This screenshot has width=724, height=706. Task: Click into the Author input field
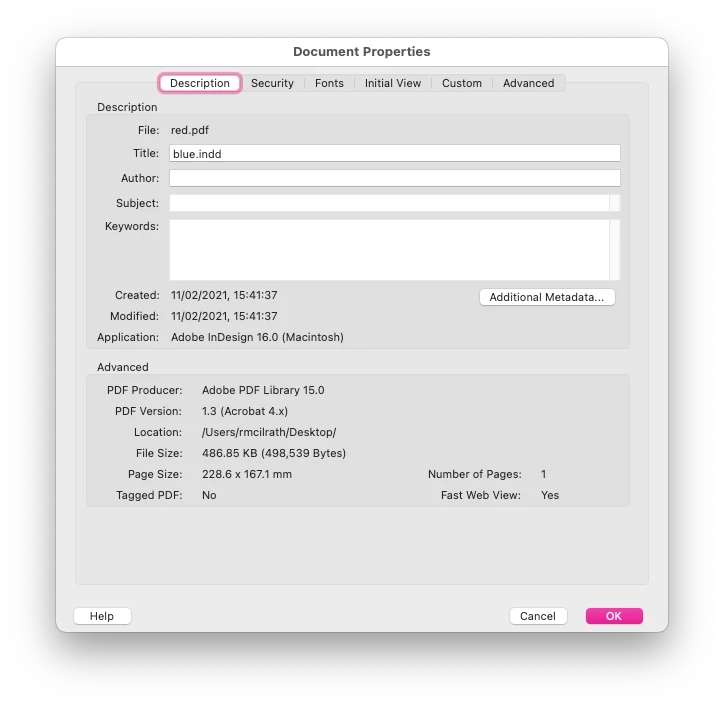pos(395,178)
